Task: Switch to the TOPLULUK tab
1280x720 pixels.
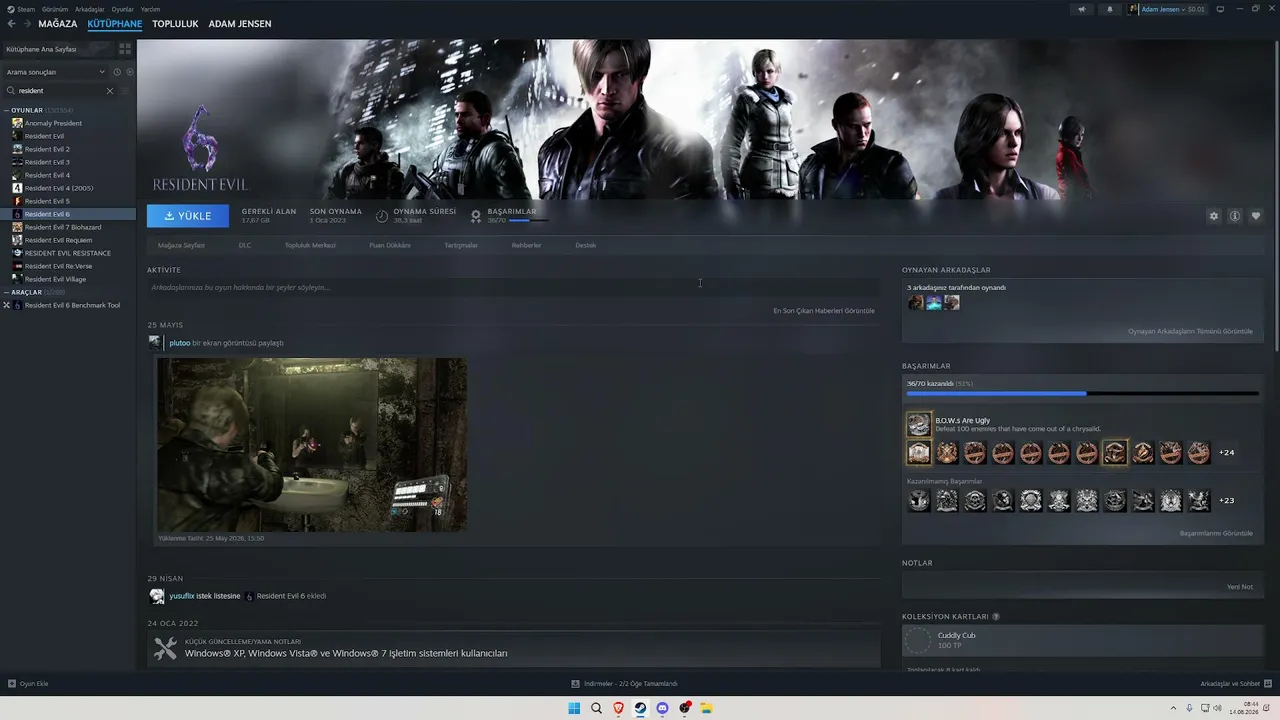Action: point(175,24)
